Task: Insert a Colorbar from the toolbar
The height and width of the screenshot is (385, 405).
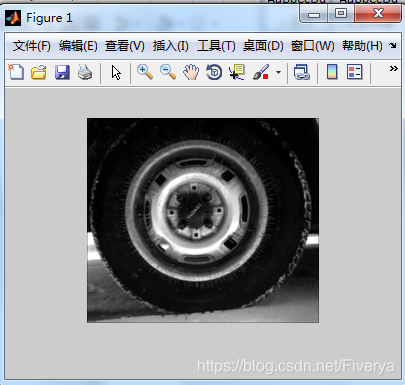Action: [332, 72]
